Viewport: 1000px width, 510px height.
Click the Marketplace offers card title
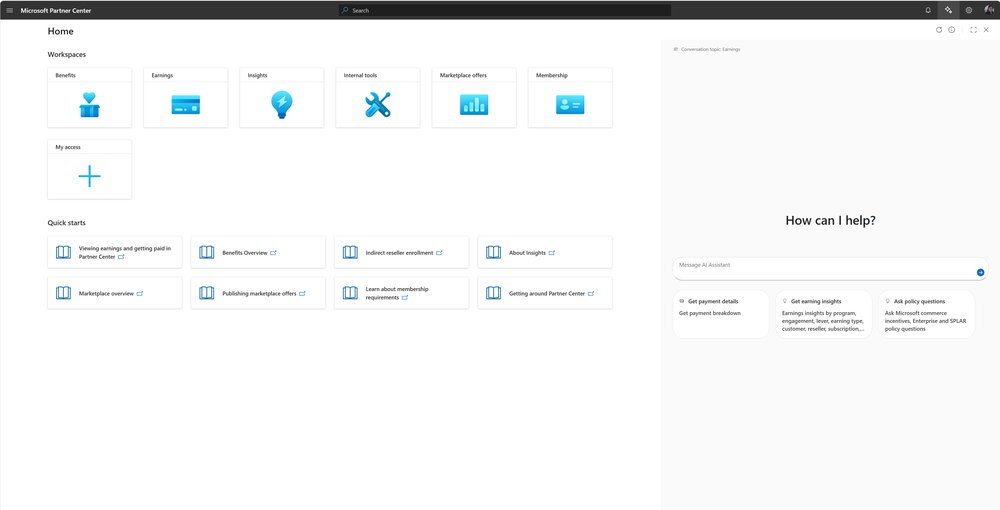[x=463, y=75]
